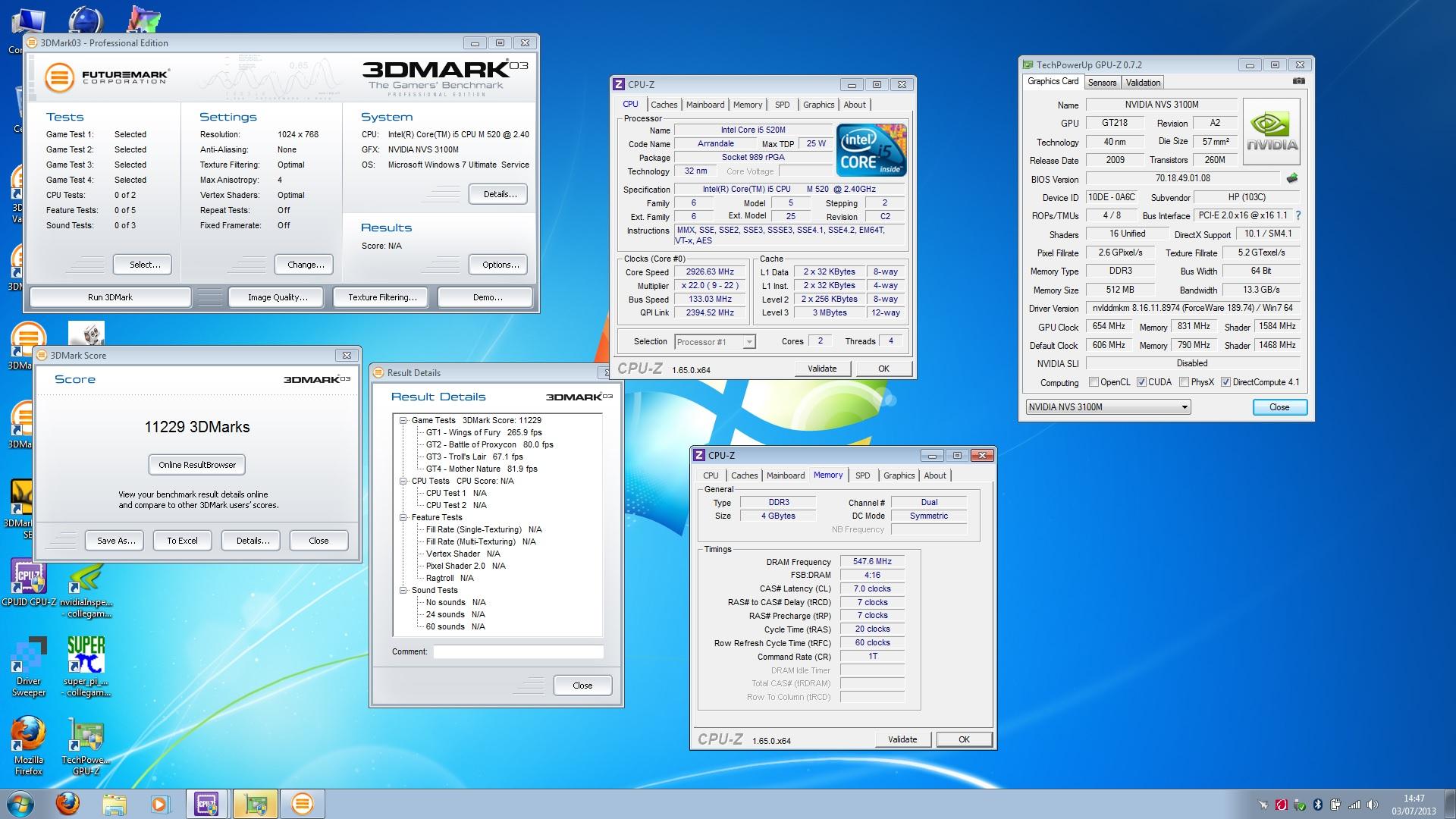Open Mozilla Firefox desktop icon

point(29,746)
